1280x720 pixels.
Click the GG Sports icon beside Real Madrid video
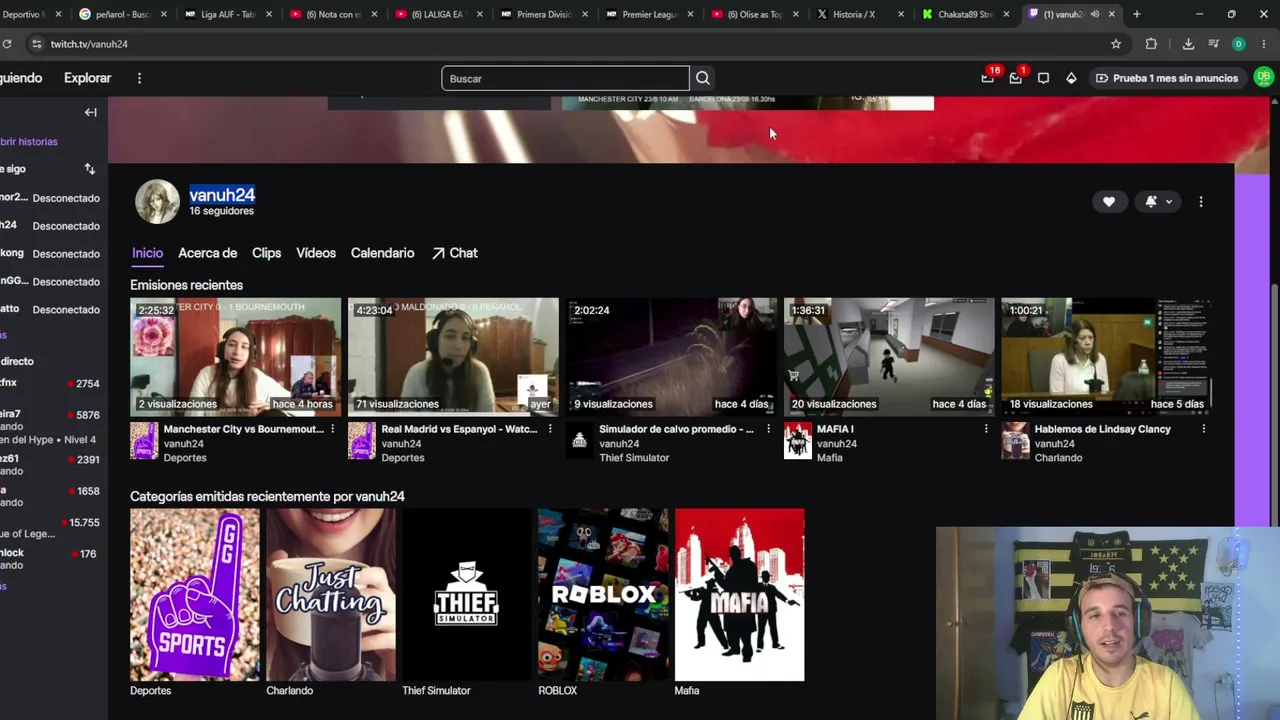point(362,441)
